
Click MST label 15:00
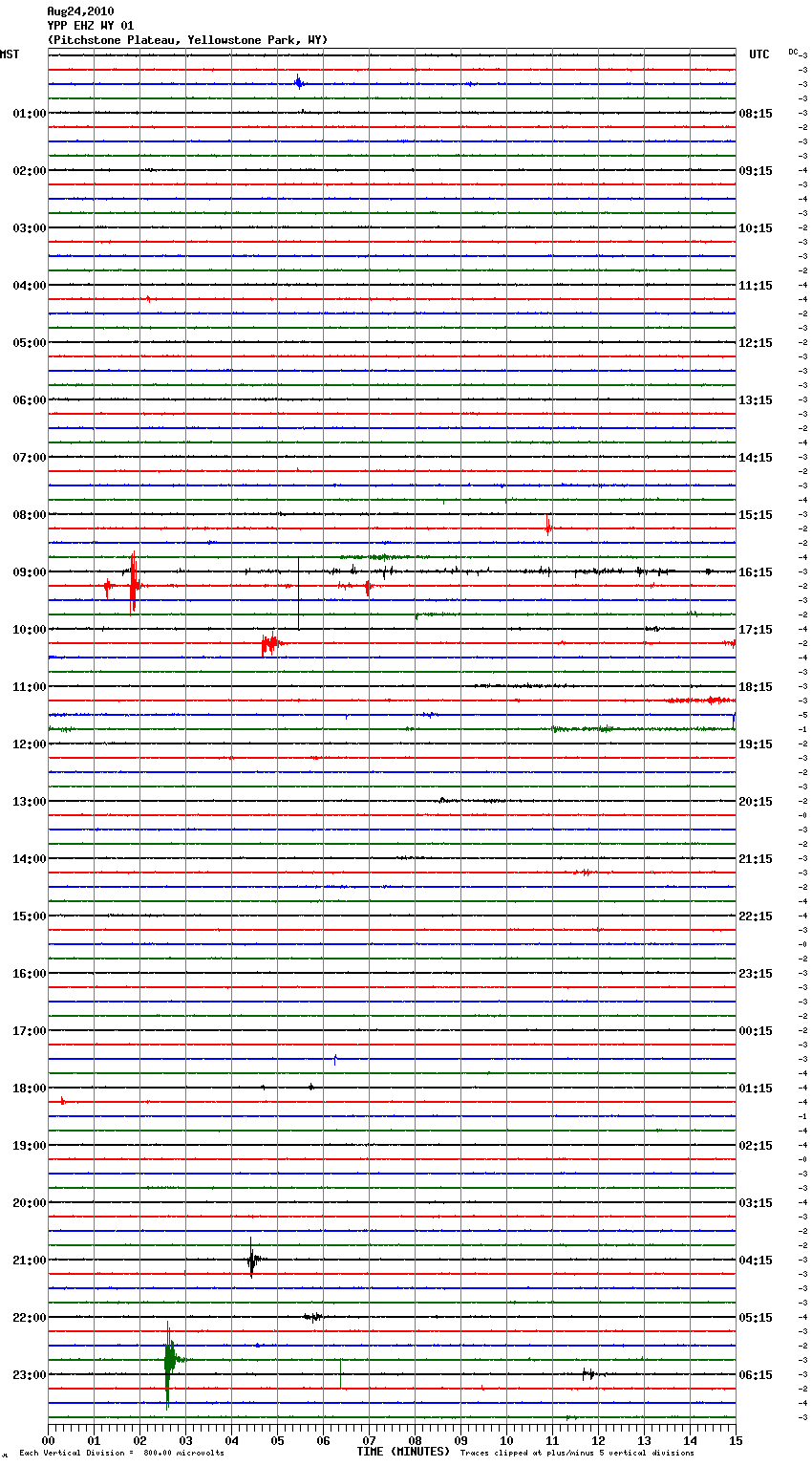point(30,916)
